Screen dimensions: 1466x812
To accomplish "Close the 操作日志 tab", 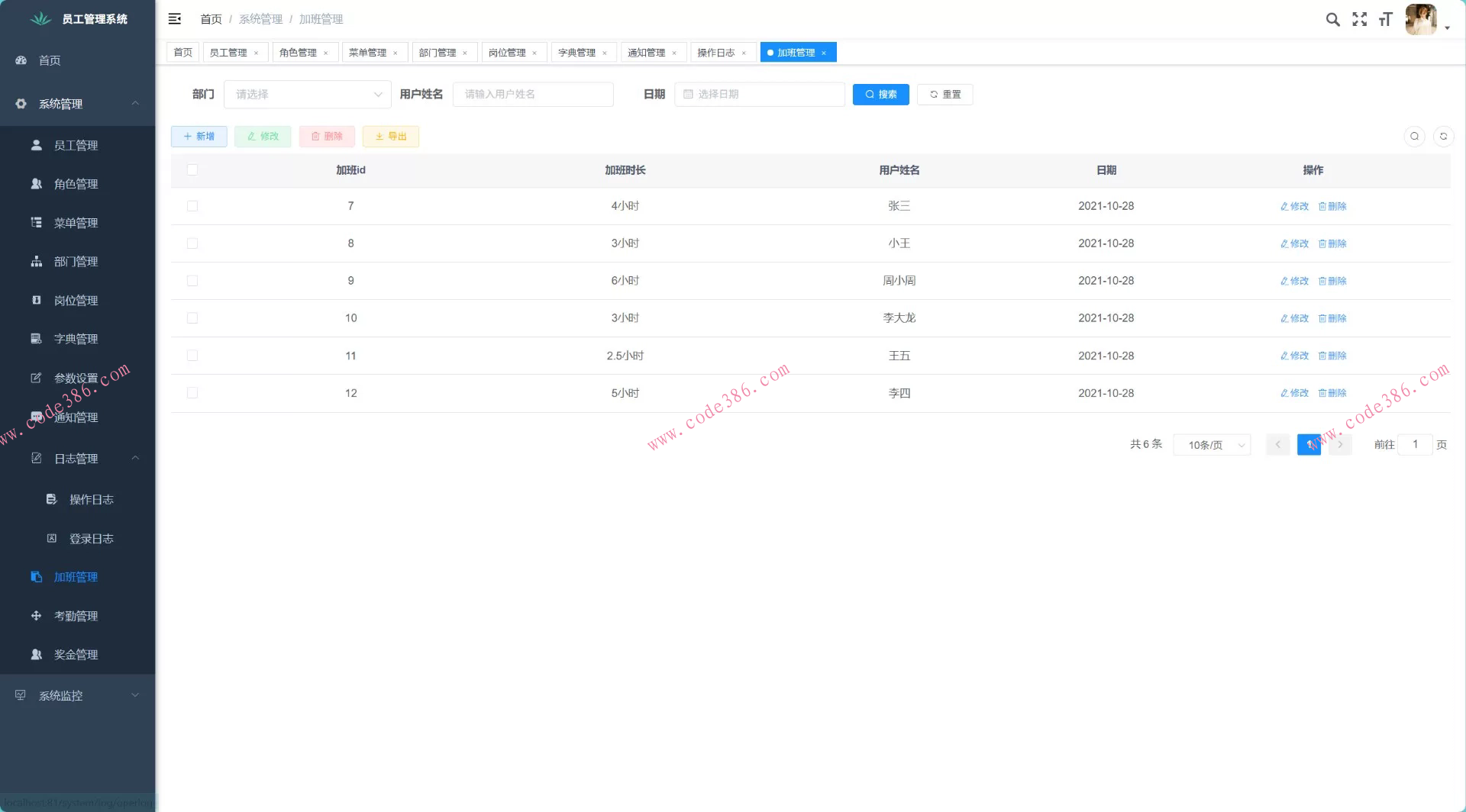I will coord(744,53).
